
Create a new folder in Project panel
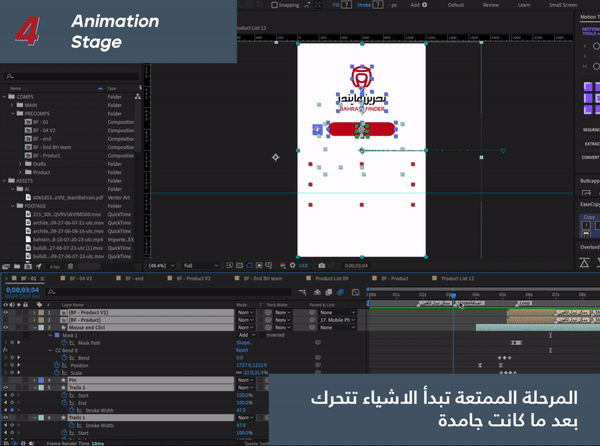(x=17, y=266)
